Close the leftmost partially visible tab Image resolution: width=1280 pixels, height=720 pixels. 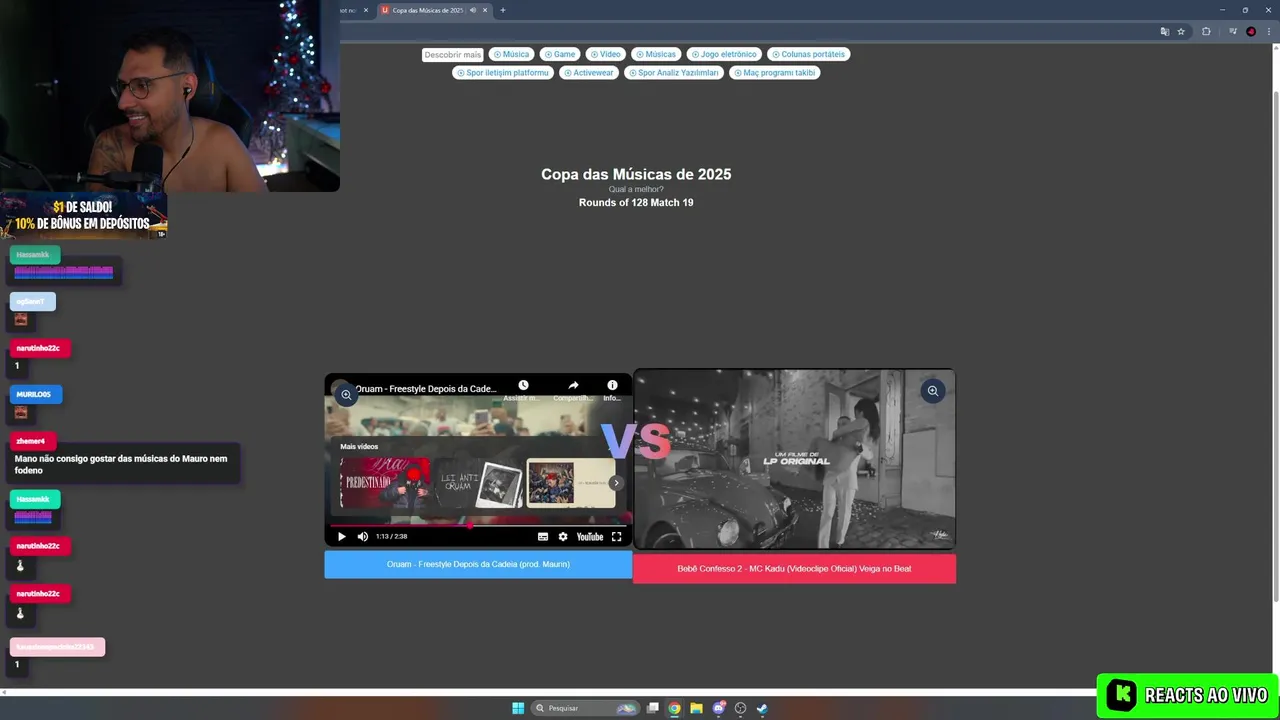[x=365, y=10]
